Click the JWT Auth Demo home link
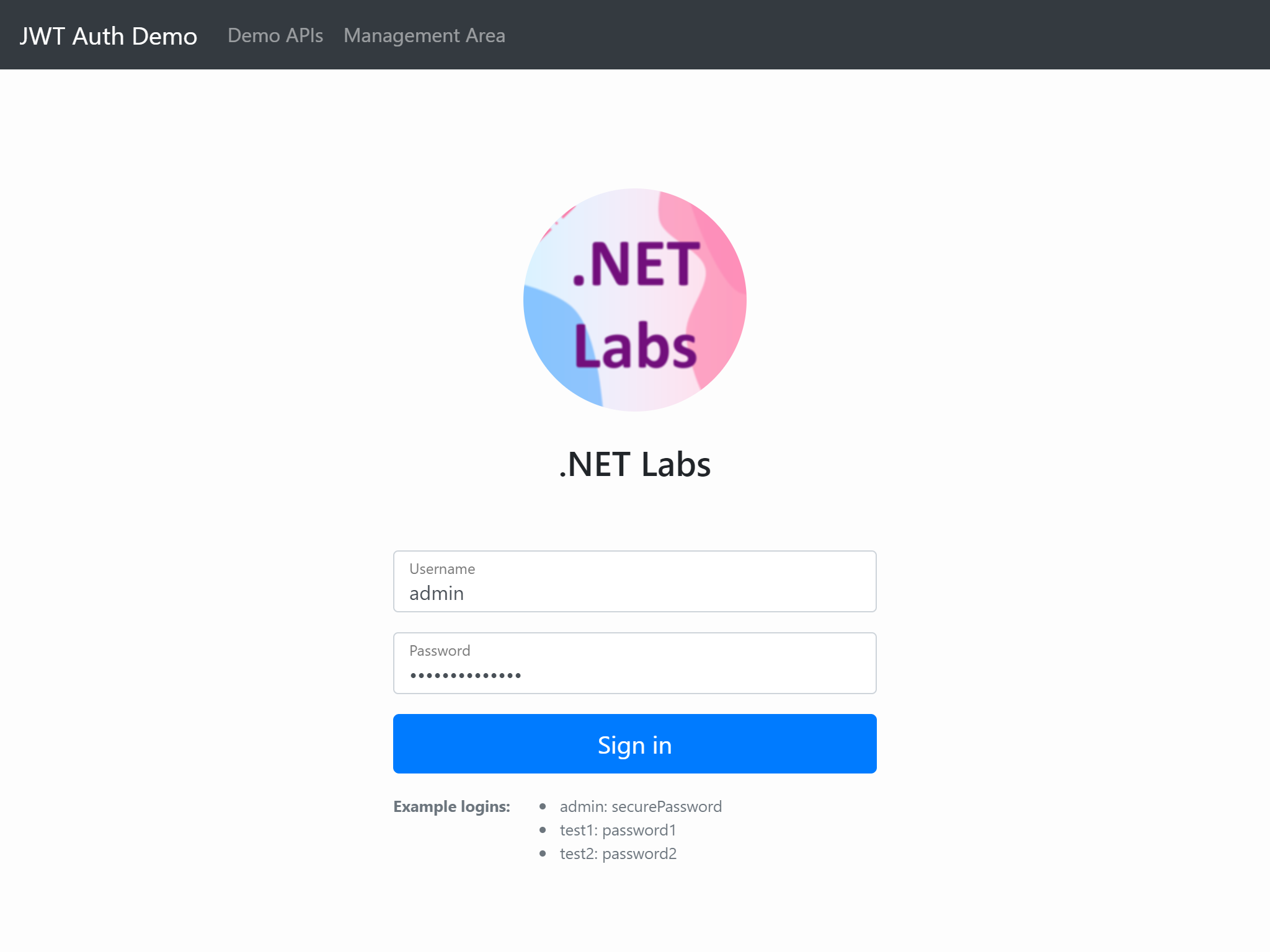This screenshot has height=952, width=1270. pos(109,34)
